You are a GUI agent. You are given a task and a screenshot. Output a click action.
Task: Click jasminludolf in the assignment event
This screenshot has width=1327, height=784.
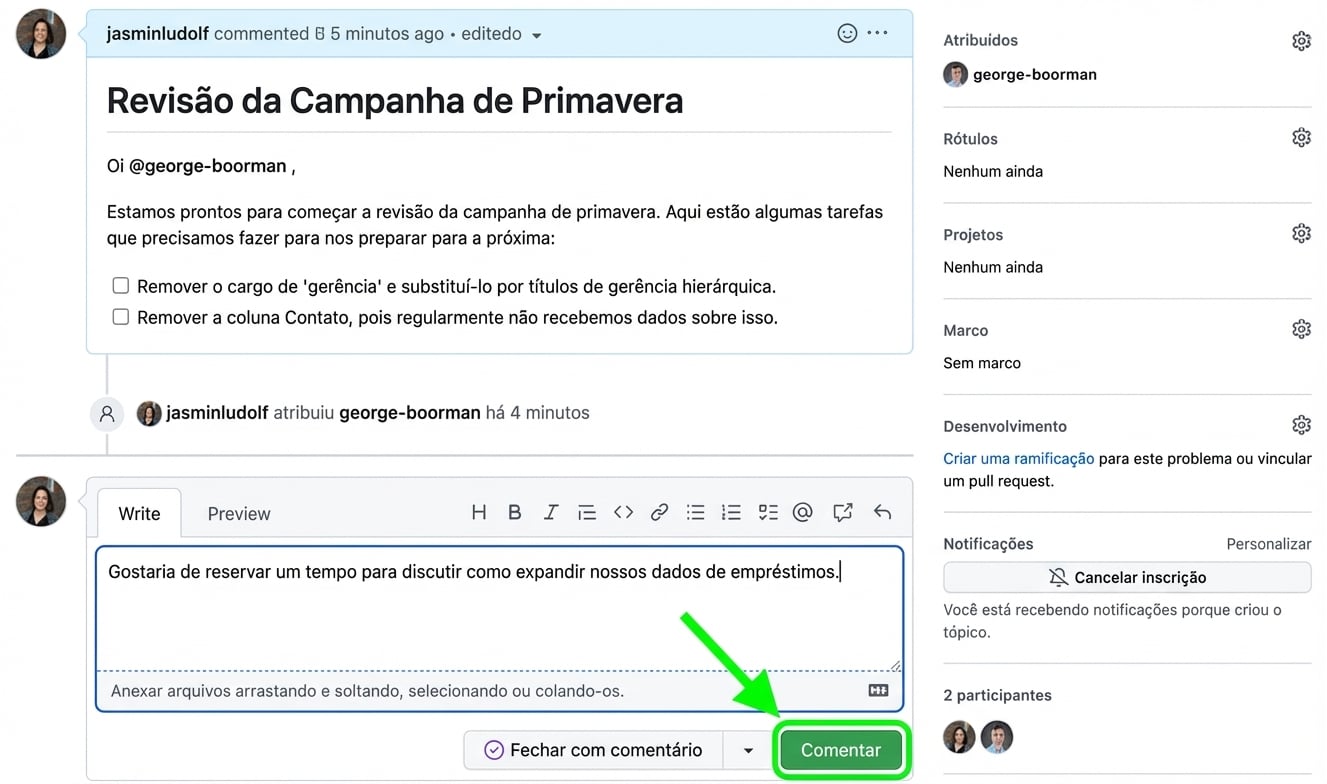(x=218, y=412)
